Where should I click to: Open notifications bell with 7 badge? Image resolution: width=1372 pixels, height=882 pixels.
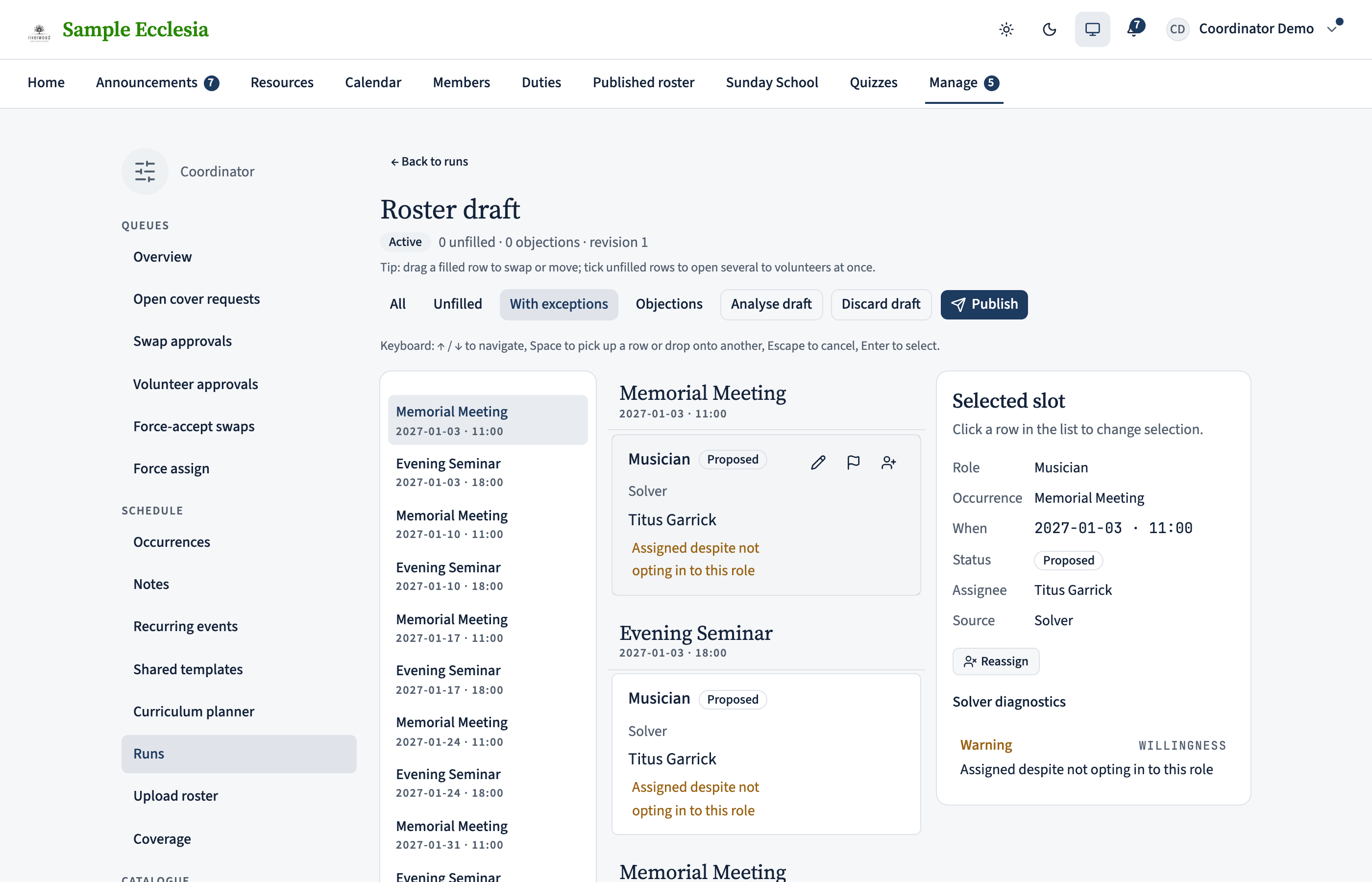[1135, 28]
